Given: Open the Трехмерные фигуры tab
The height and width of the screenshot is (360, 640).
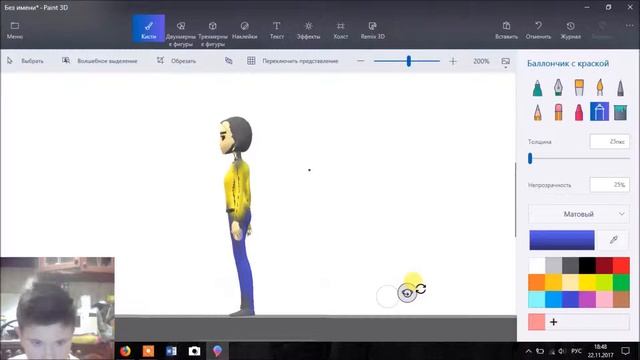Looking at the screenshot, I should point(213,33).
